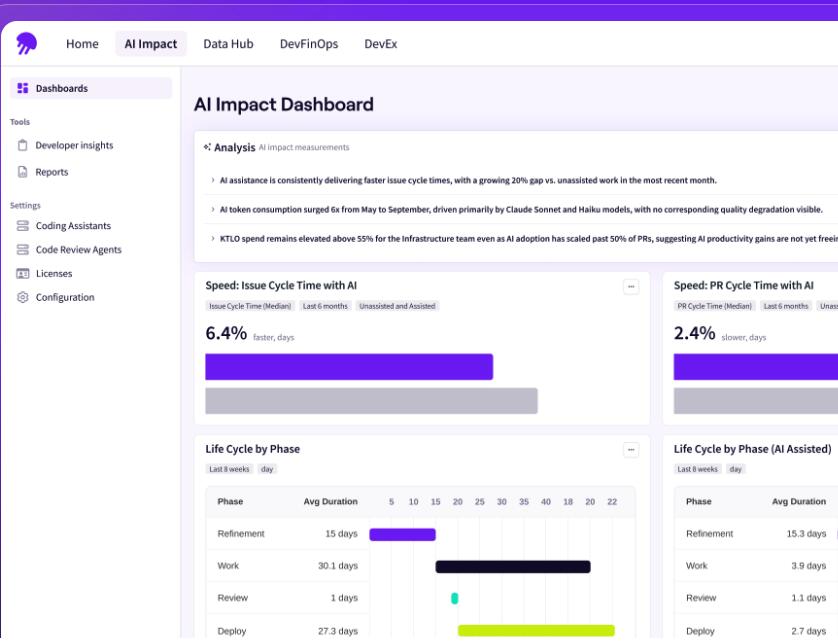Click the Dashboards grid icon

click(x=22, y=88)
